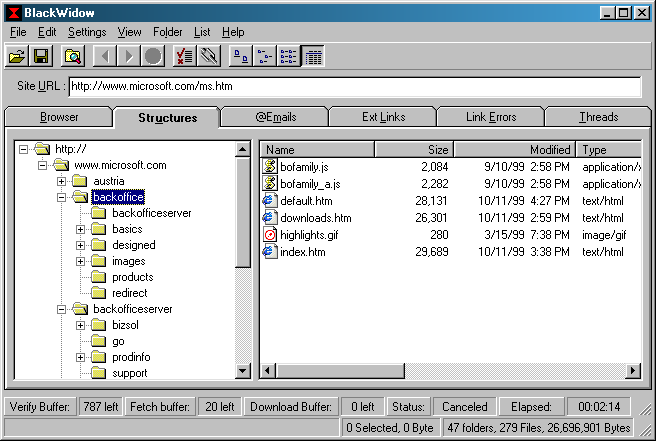Screen dimensions: 656x441
Task: Click the Open folder toolbar icon
Action: [x=17, y=56]
